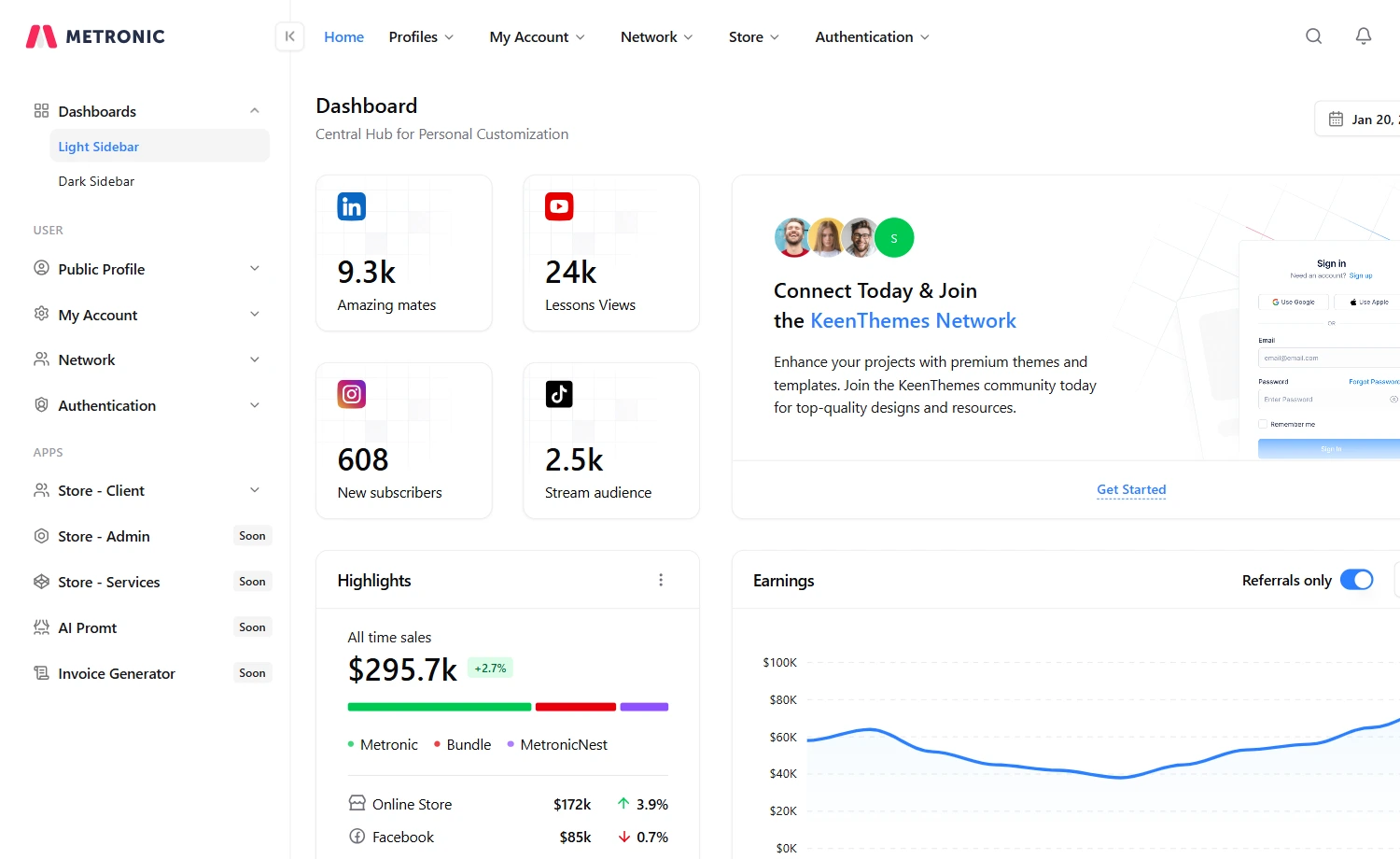Open the Jan 20 date picker button

1358,119
